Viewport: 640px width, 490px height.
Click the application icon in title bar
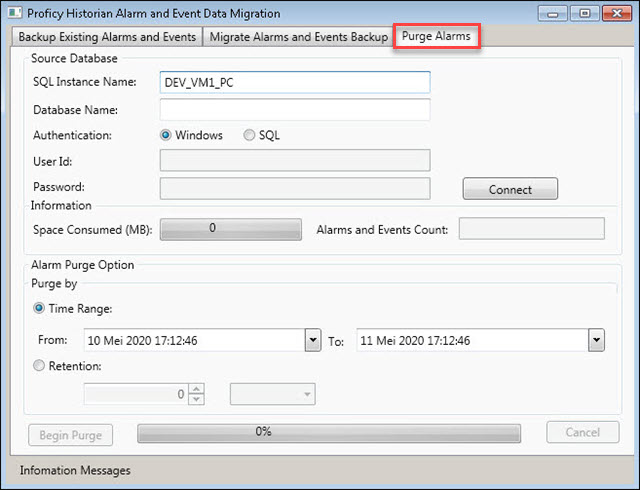[x=15, y=13]
